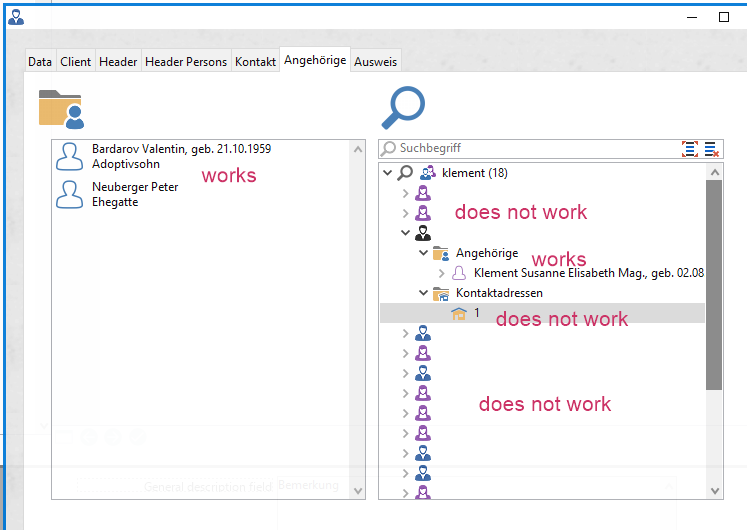
Task: Collapse the klement (18) root node
Action: 388,173
